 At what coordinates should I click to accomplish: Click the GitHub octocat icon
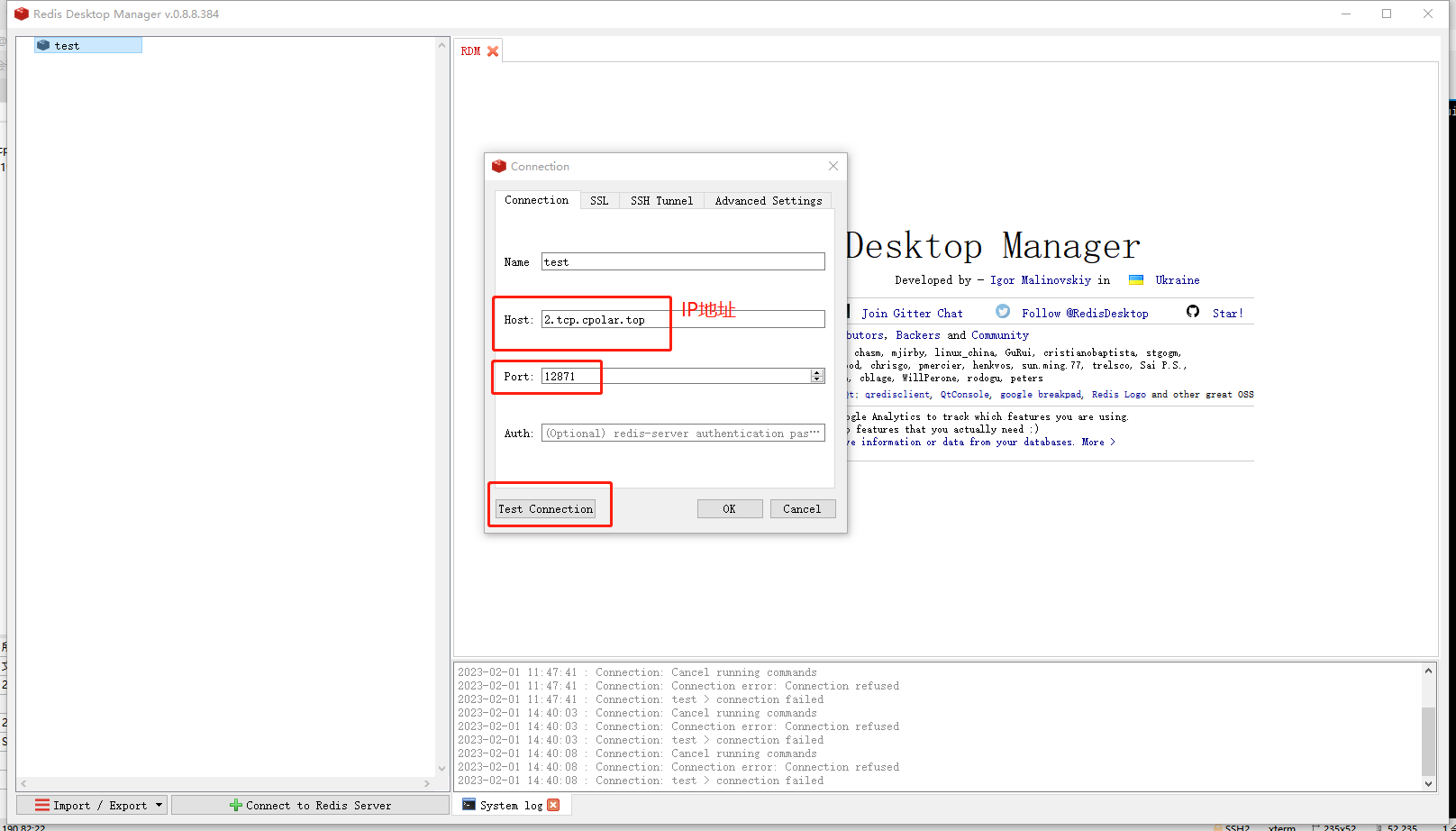click(1193, 311)
